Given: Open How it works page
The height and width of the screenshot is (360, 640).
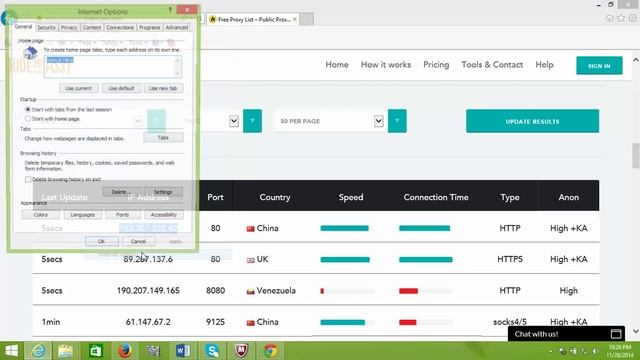Looking at the screenshot, I should tap(386, 65).
